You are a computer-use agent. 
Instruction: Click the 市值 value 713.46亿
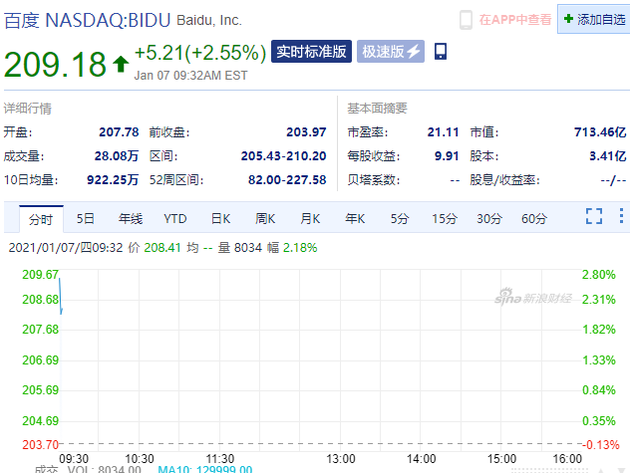pos(600,132)
